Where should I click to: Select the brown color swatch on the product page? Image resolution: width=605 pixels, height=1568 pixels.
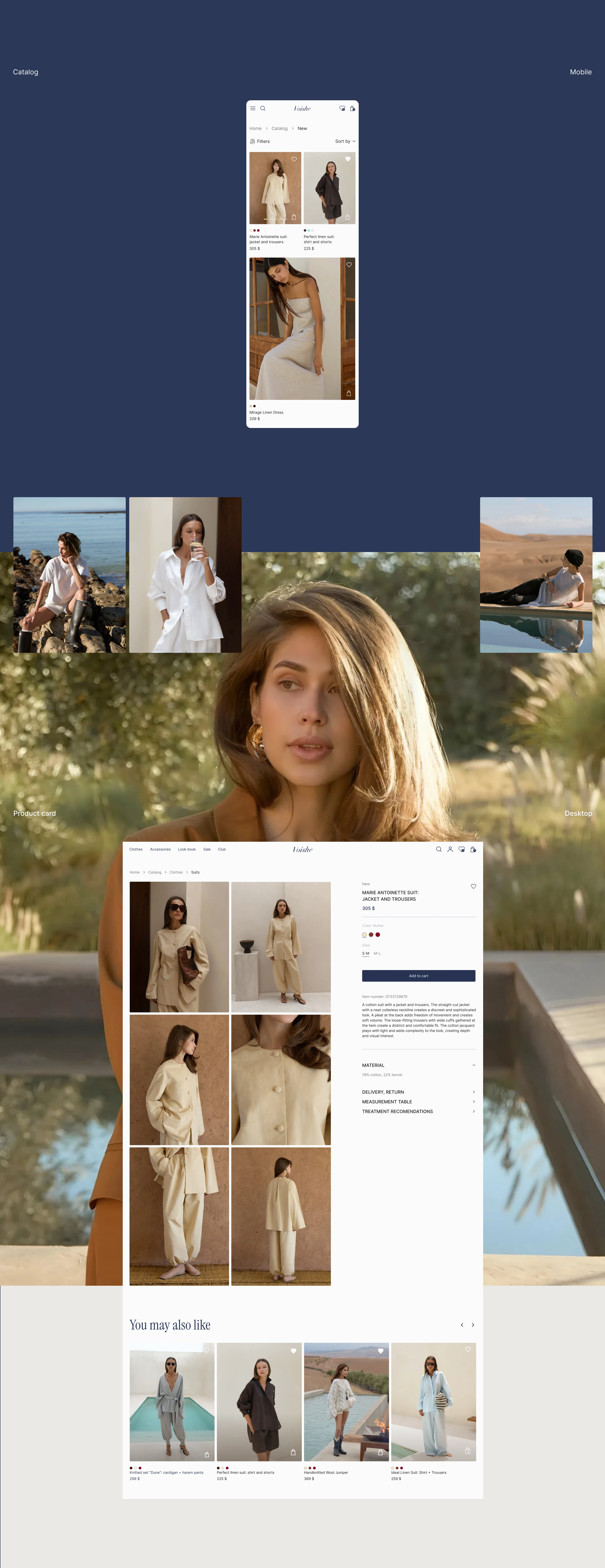pos(371,934)
